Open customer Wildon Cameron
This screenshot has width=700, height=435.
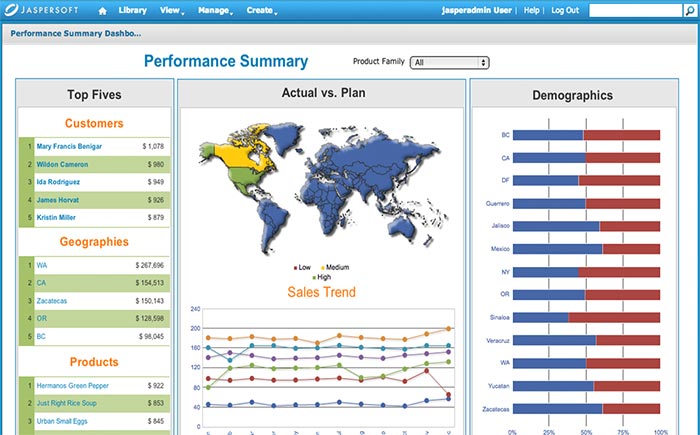coord(62,164)
